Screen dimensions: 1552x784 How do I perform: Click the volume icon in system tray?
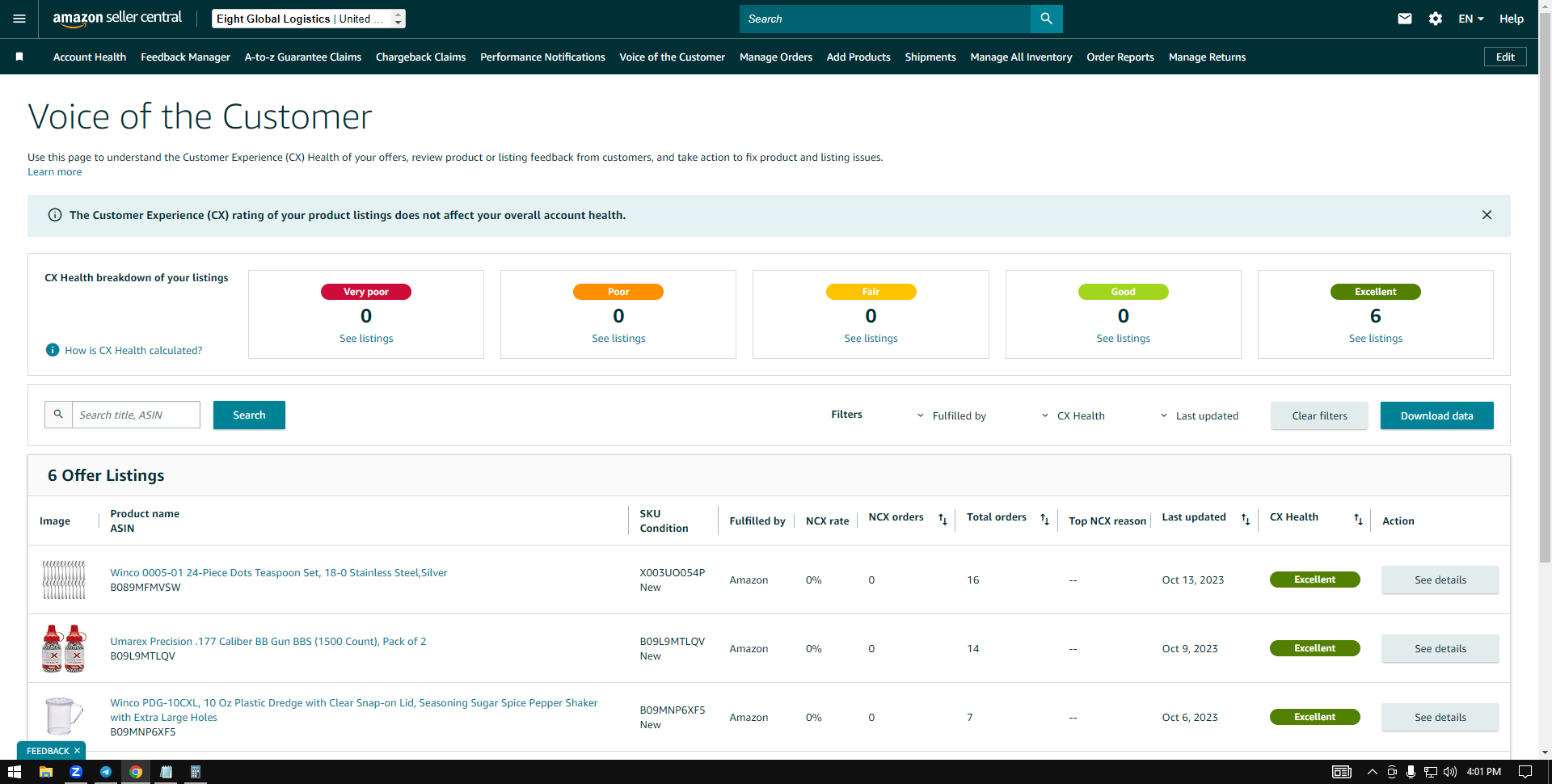coord(1450,772)
